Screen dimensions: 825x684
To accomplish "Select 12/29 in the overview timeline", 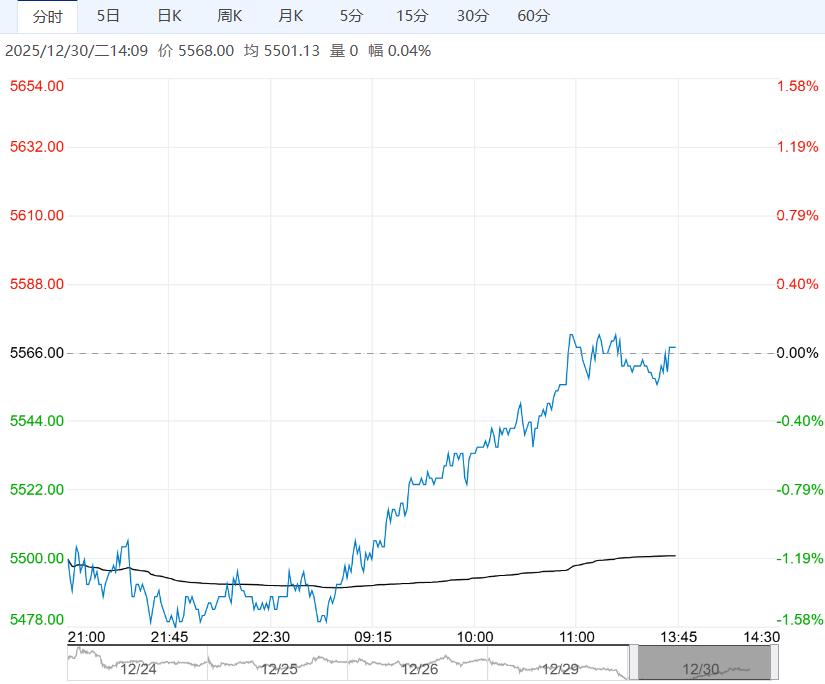I will [560, 668].
